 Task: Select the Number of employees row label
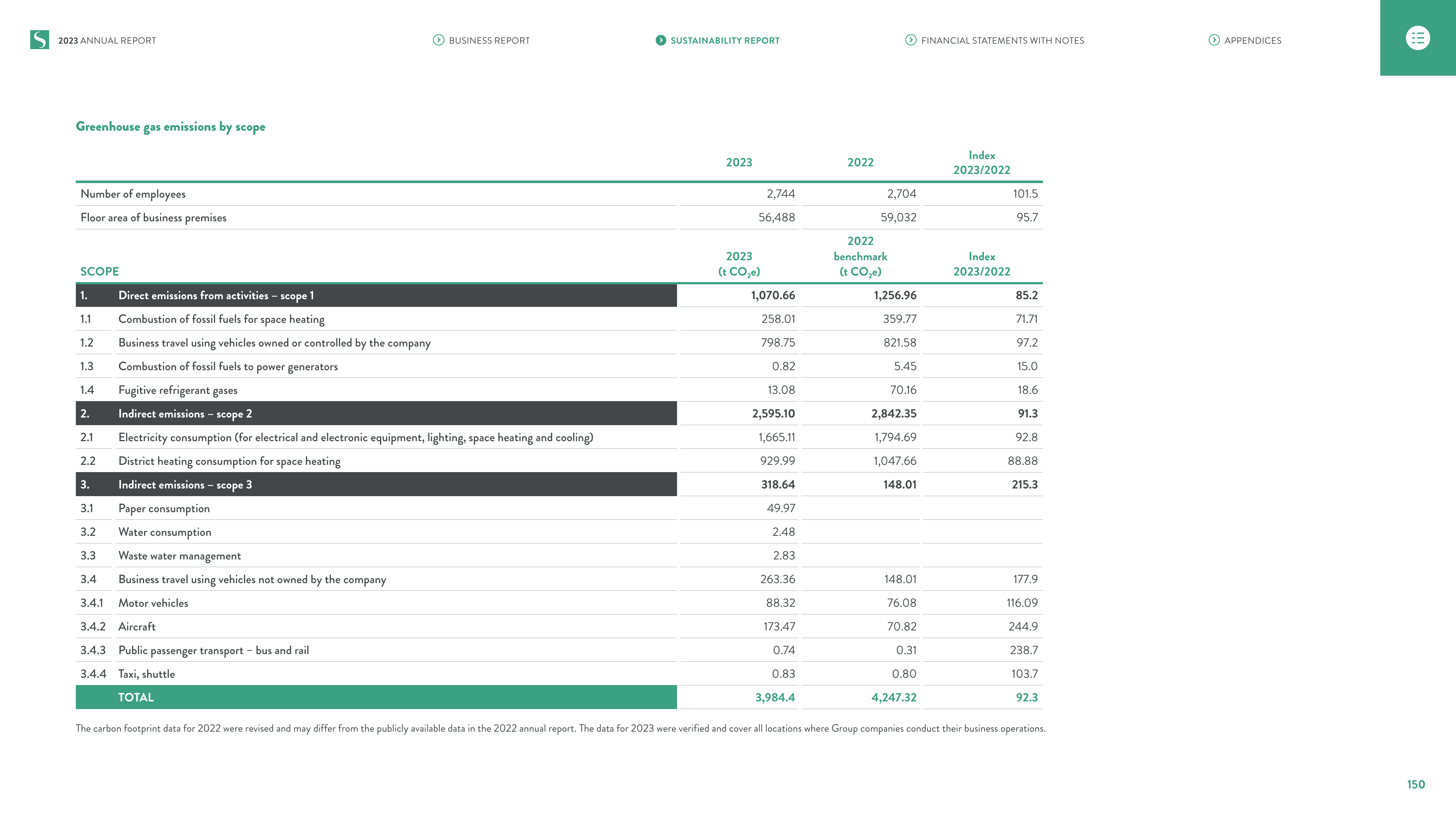tap(133, 194)
